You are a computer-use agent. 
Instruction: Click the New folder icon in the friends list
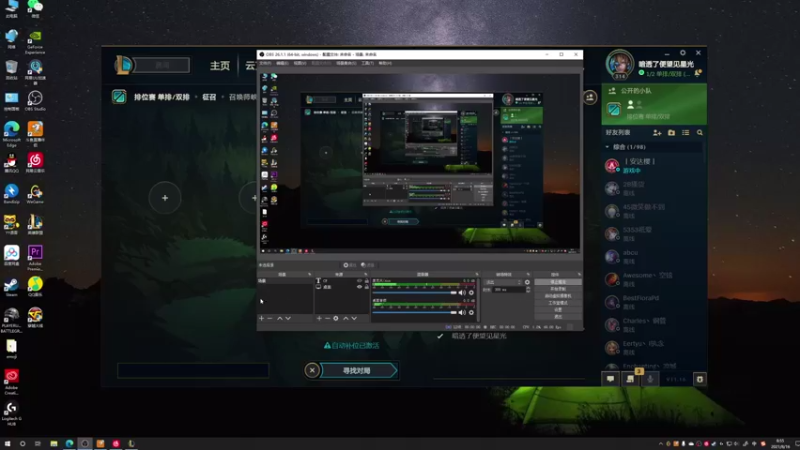tap(671, 133)
